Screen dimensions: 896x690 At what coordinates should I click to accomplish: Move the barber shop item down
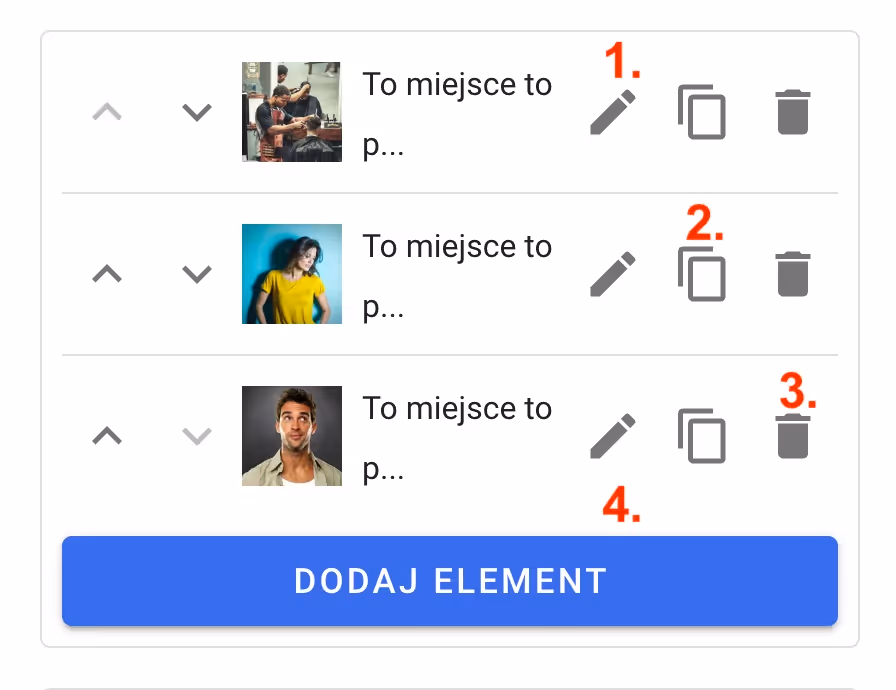click(197, 112)
